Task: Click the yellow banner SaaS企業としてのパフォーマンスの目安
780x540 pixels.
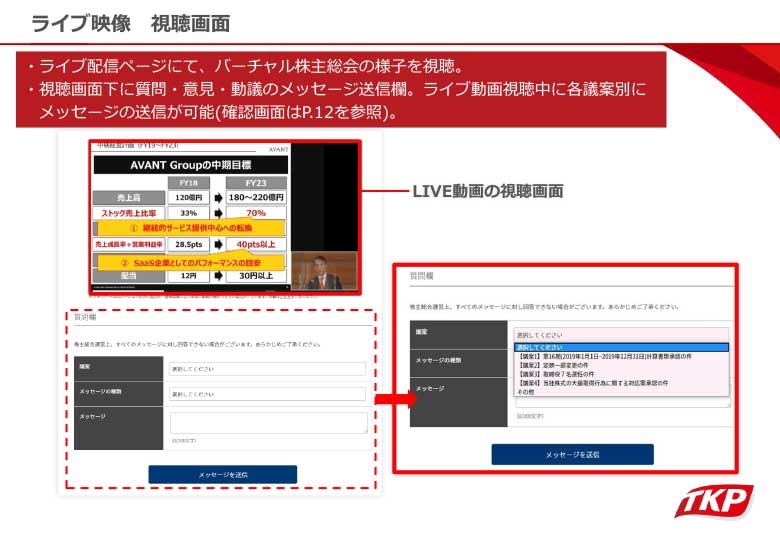Action: tap(192, 263)
